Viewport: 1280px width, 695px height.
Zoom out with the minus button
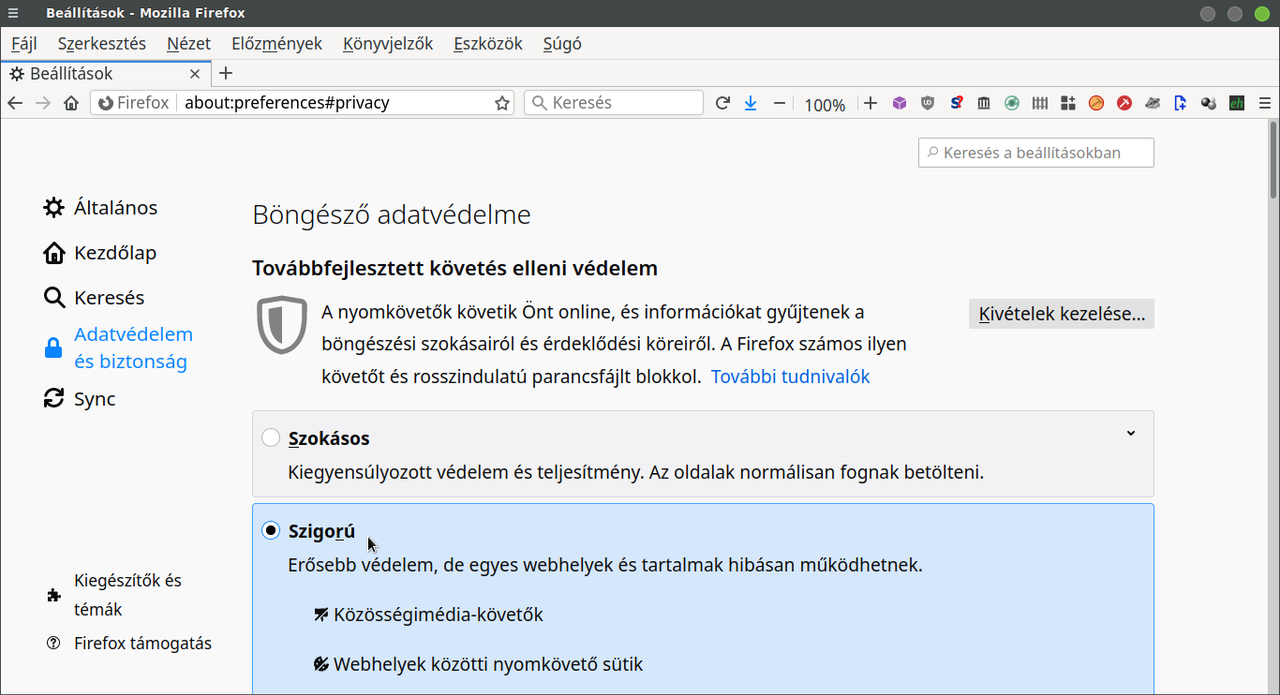[x=779, y=102]
